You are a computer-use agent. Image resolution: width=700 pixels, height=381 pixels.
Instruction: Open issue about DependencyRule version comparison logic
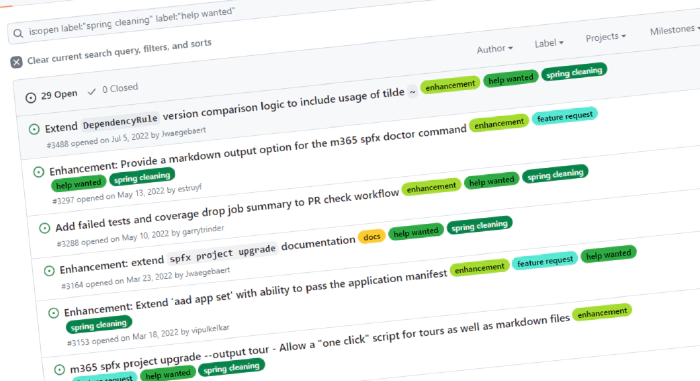225,110
